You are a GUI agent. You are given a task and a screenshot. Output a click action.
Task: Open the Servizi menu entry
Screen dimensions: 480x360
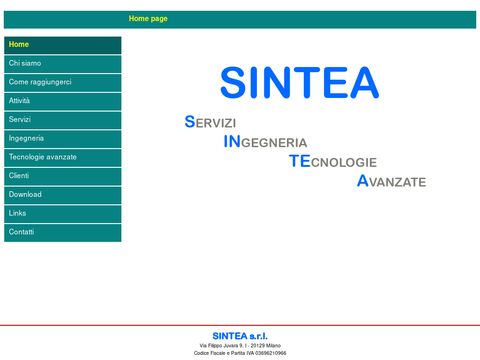coord(63,120)
